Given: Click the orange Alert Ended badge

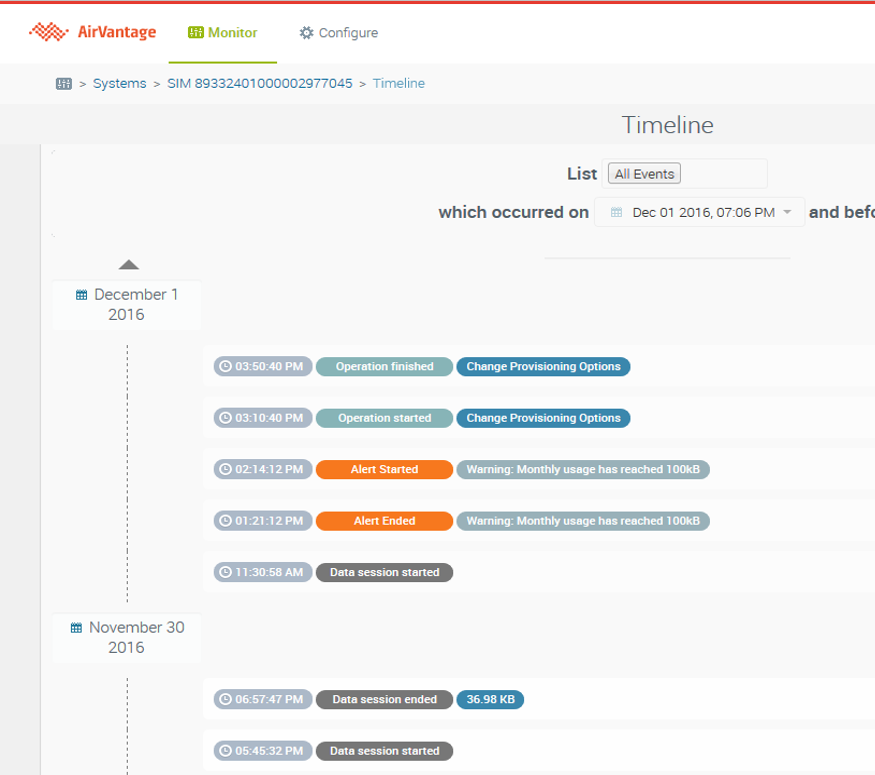Looking at the screenshot, I should [x=384, y=521].
